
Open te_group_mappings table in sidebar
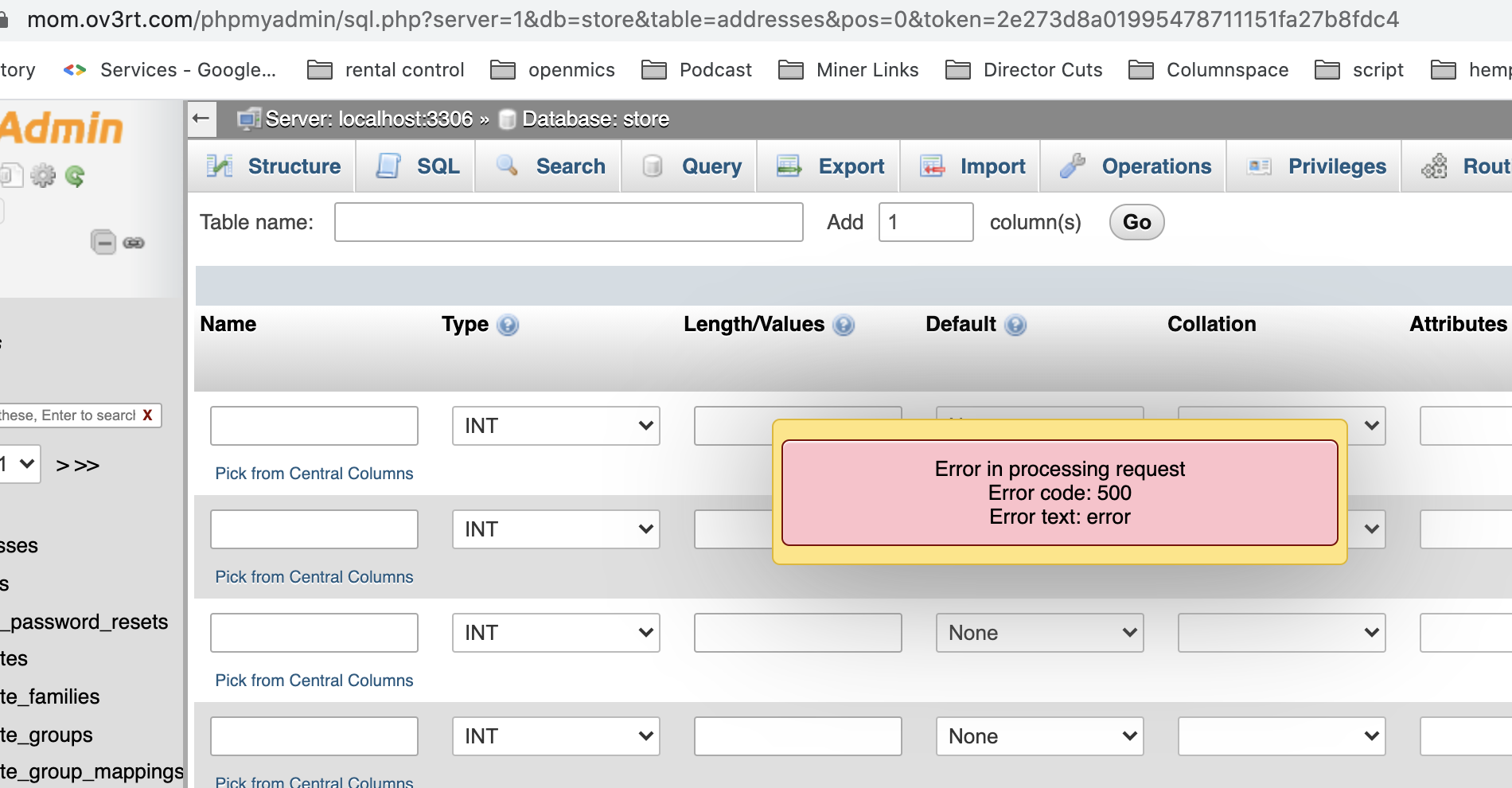(92, 772)
